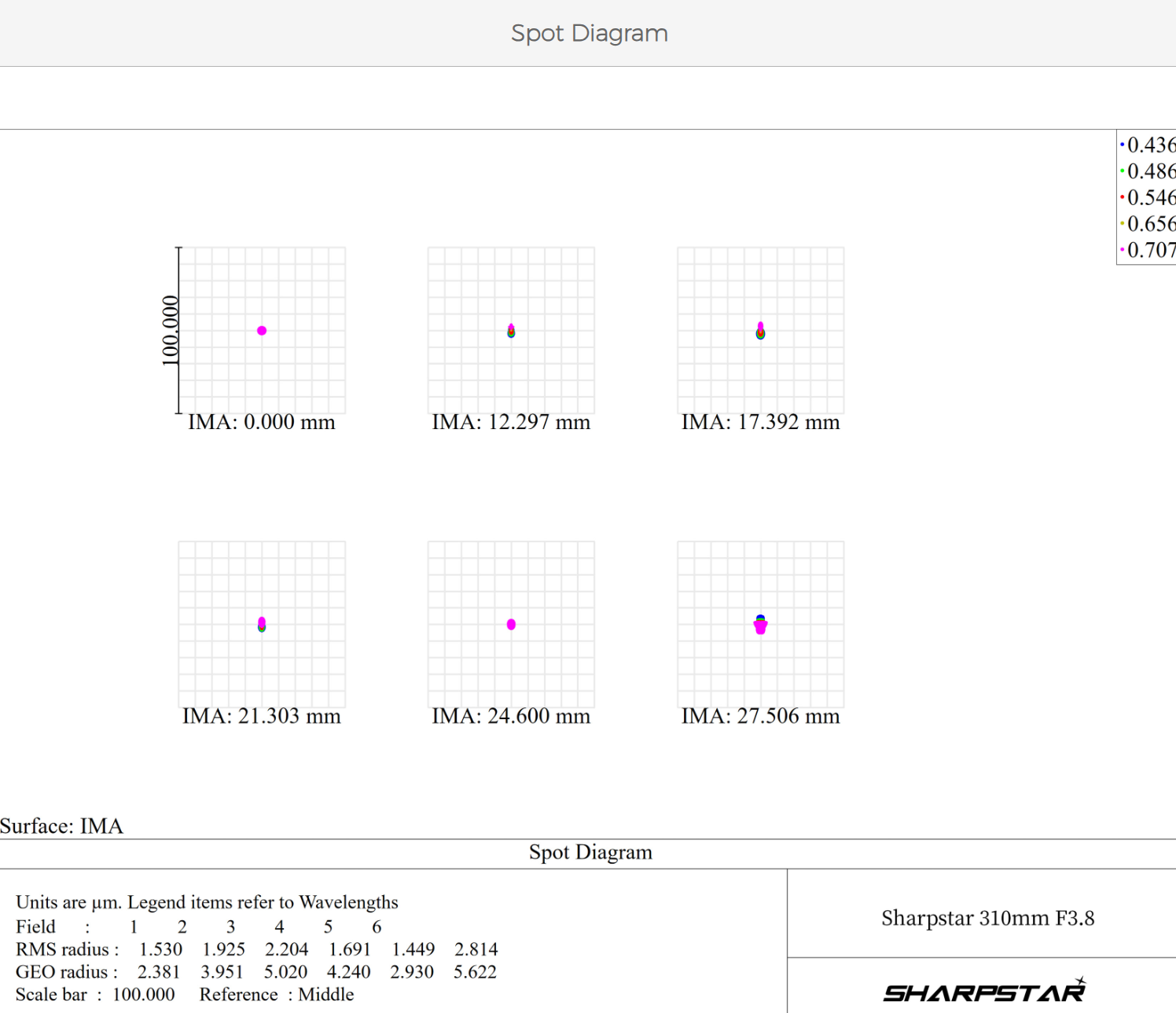Click the spot at IMA 0.000 mm
The height and width of the screenshot is (1013, 1176).
(262, 331)
